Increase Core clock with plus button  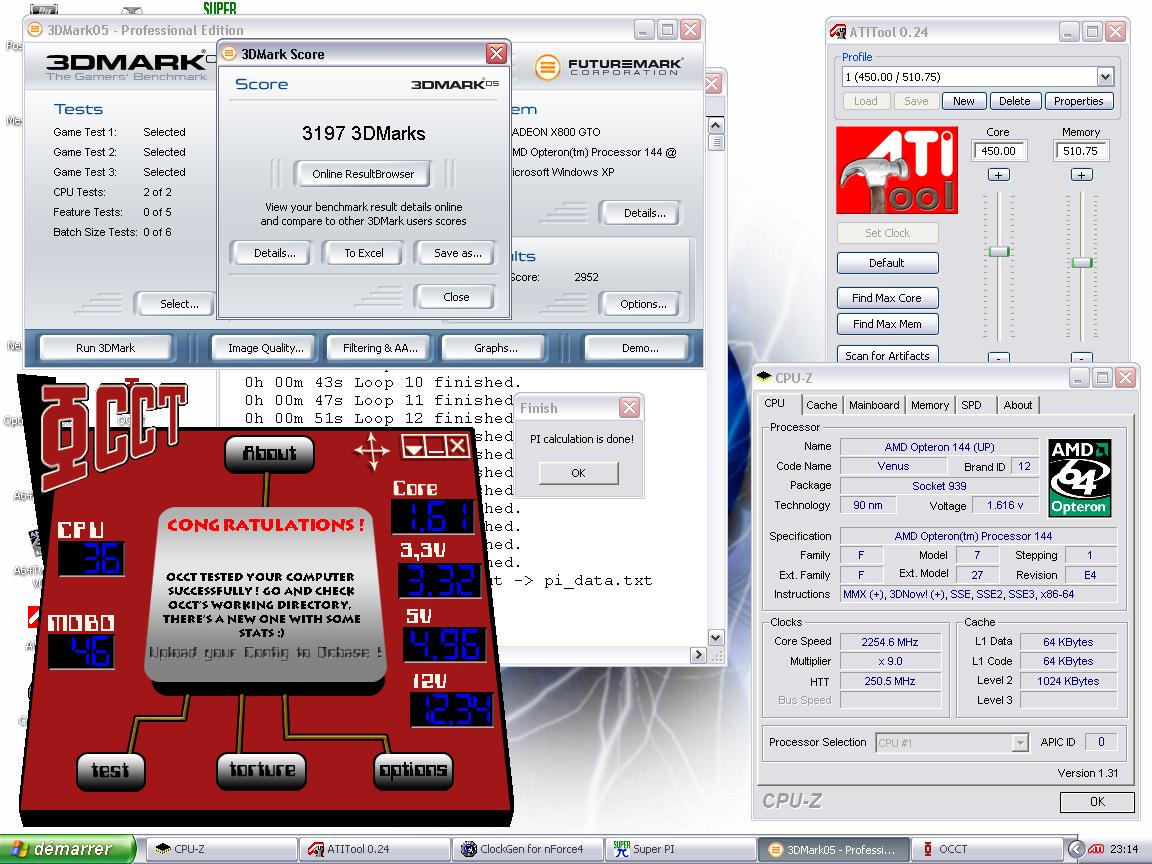click(998, 175)
